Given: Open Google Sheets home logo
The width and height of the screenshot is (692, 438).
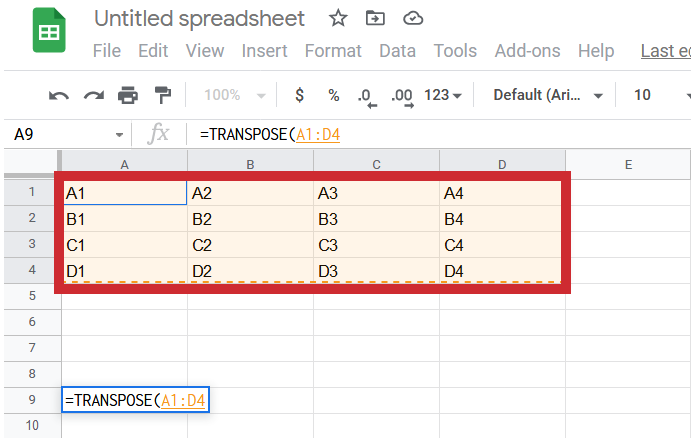Looking at the screenshot, I should (46, 33).
